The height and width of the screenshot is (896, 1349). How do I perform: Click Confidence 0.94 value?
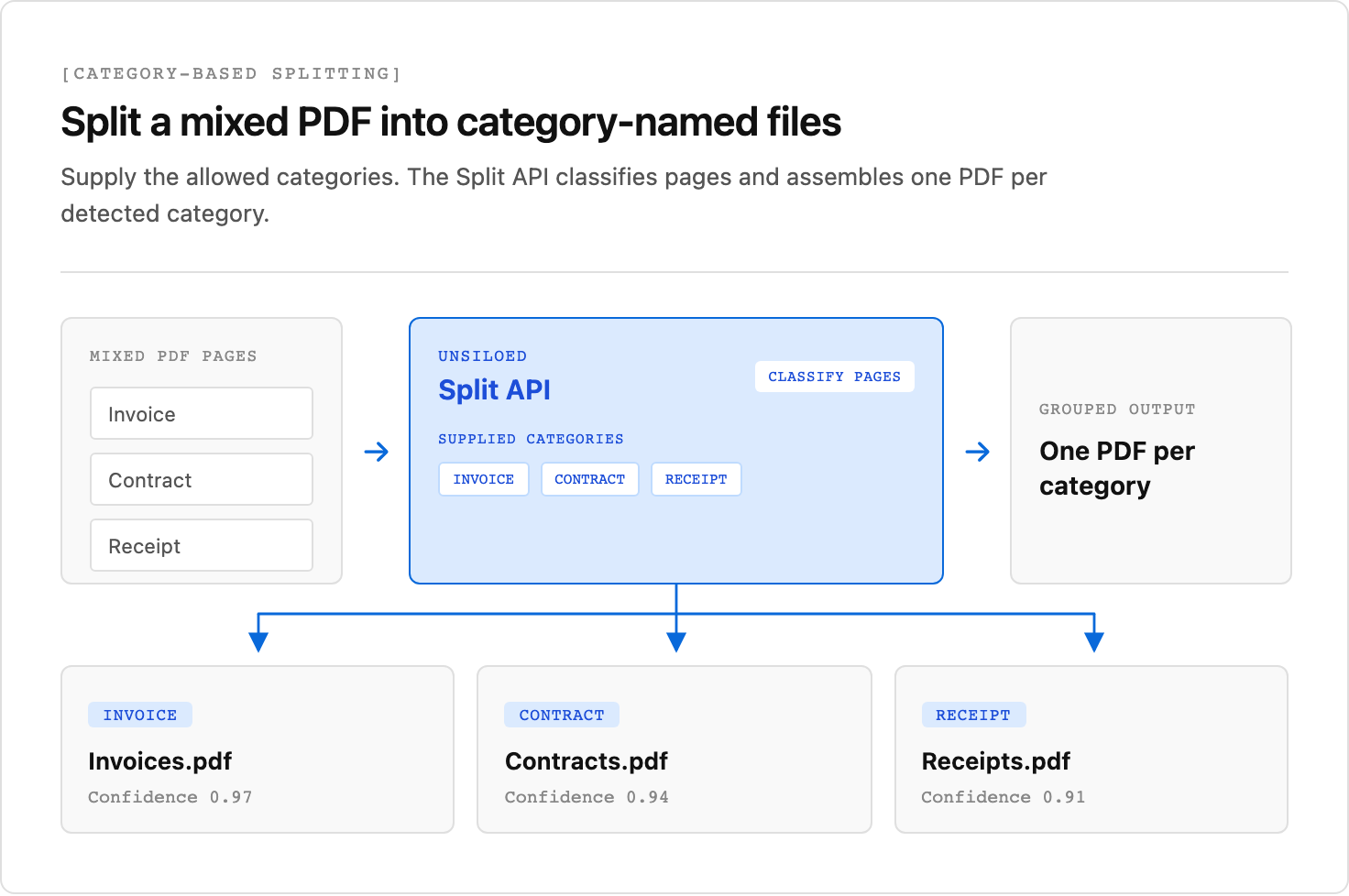pos(587,797)
